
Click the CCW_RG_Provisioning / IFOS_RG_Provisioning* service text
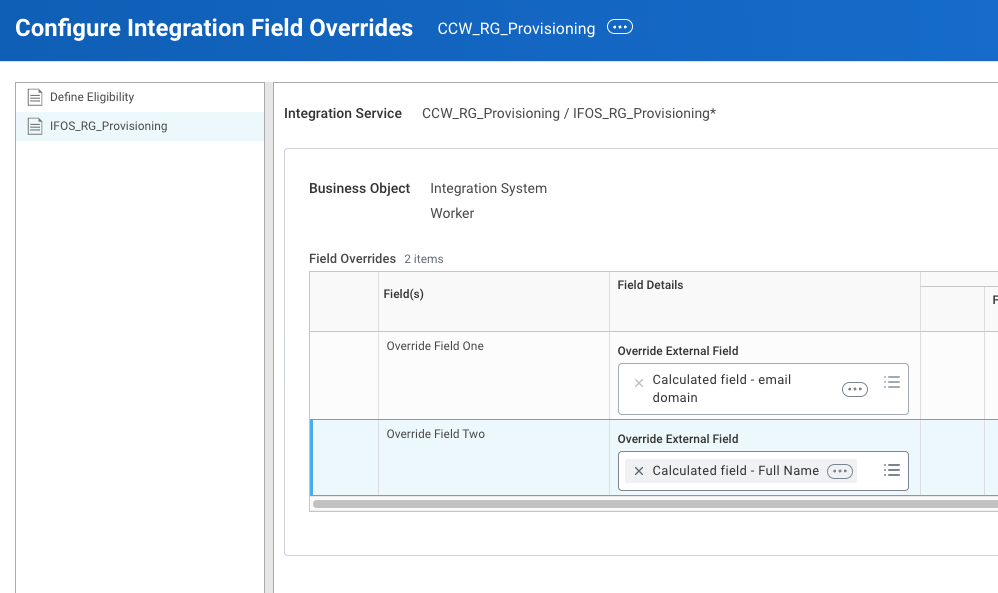[x=569, y=113]
